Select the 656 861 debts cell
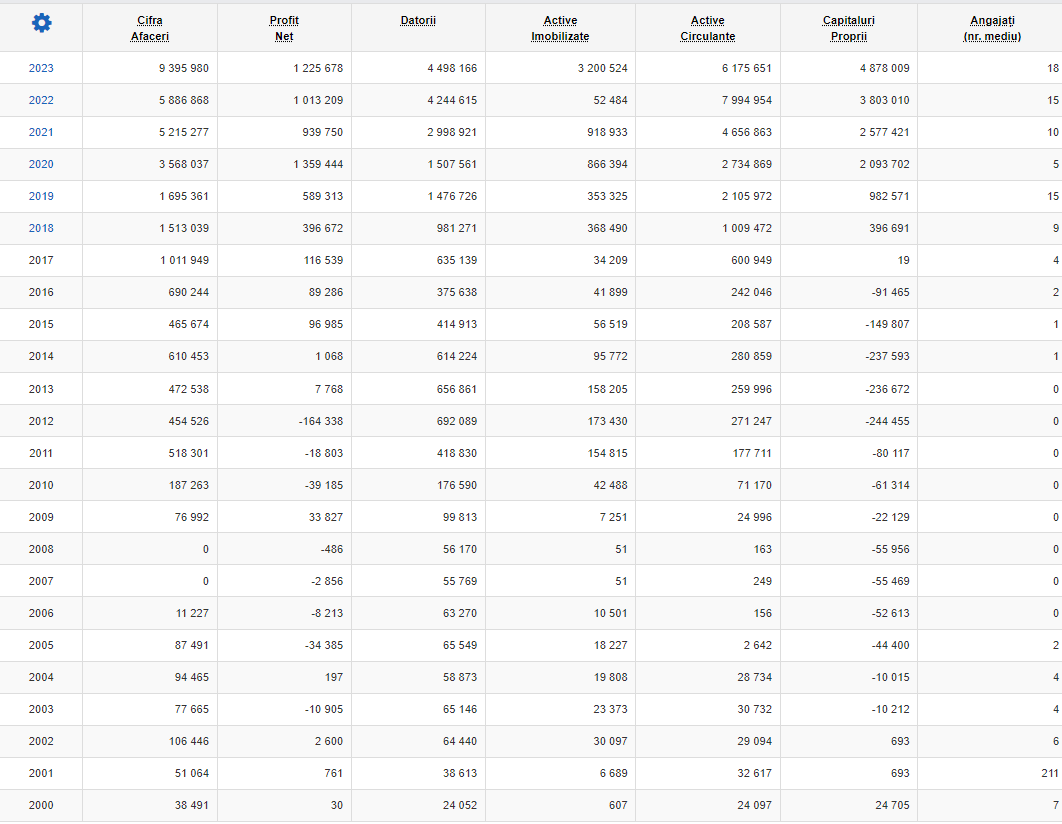Screen dimensions: 1062x824 pyautogui.click(x=419, y=389)
